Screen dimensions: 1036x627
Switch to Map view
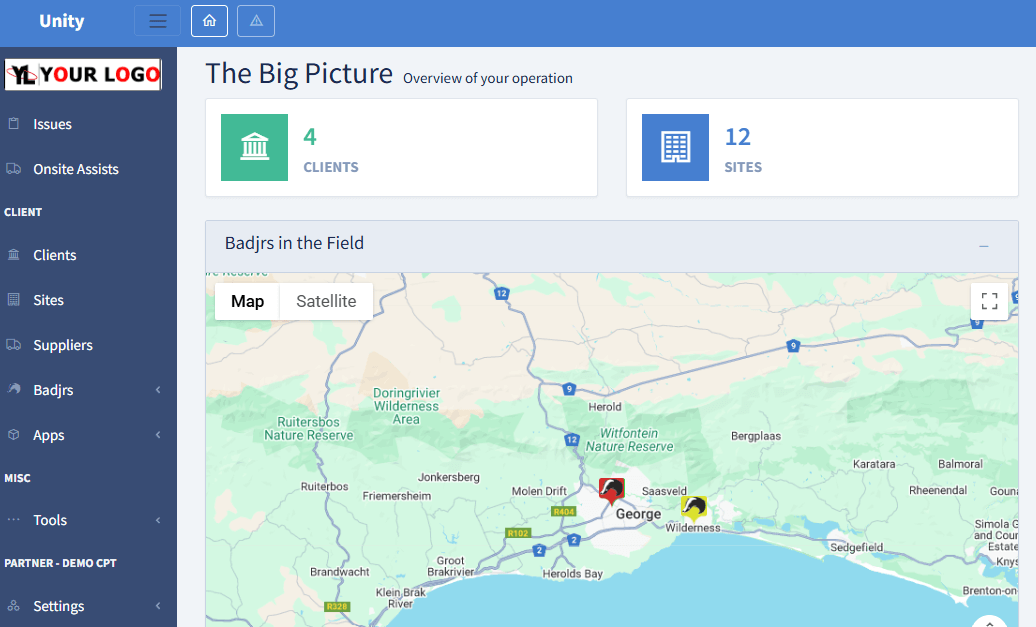click(x=247, y=301)
